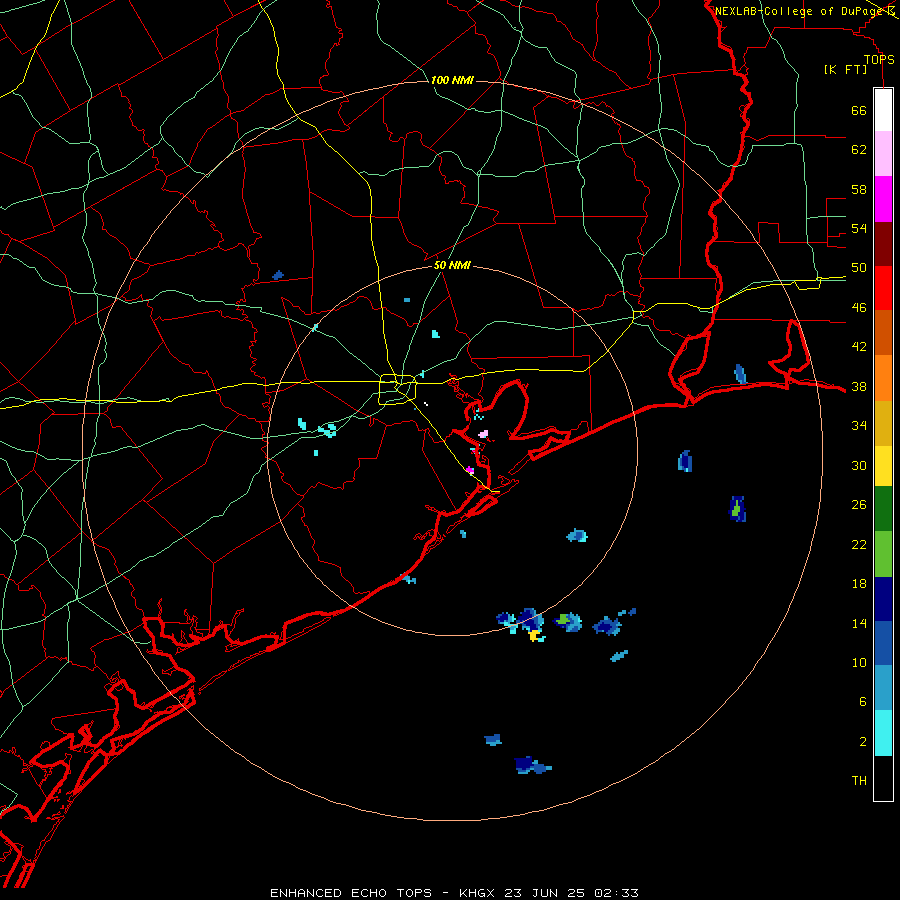Click the light pink echo over Galveston Bay

(x=483, y=434)
